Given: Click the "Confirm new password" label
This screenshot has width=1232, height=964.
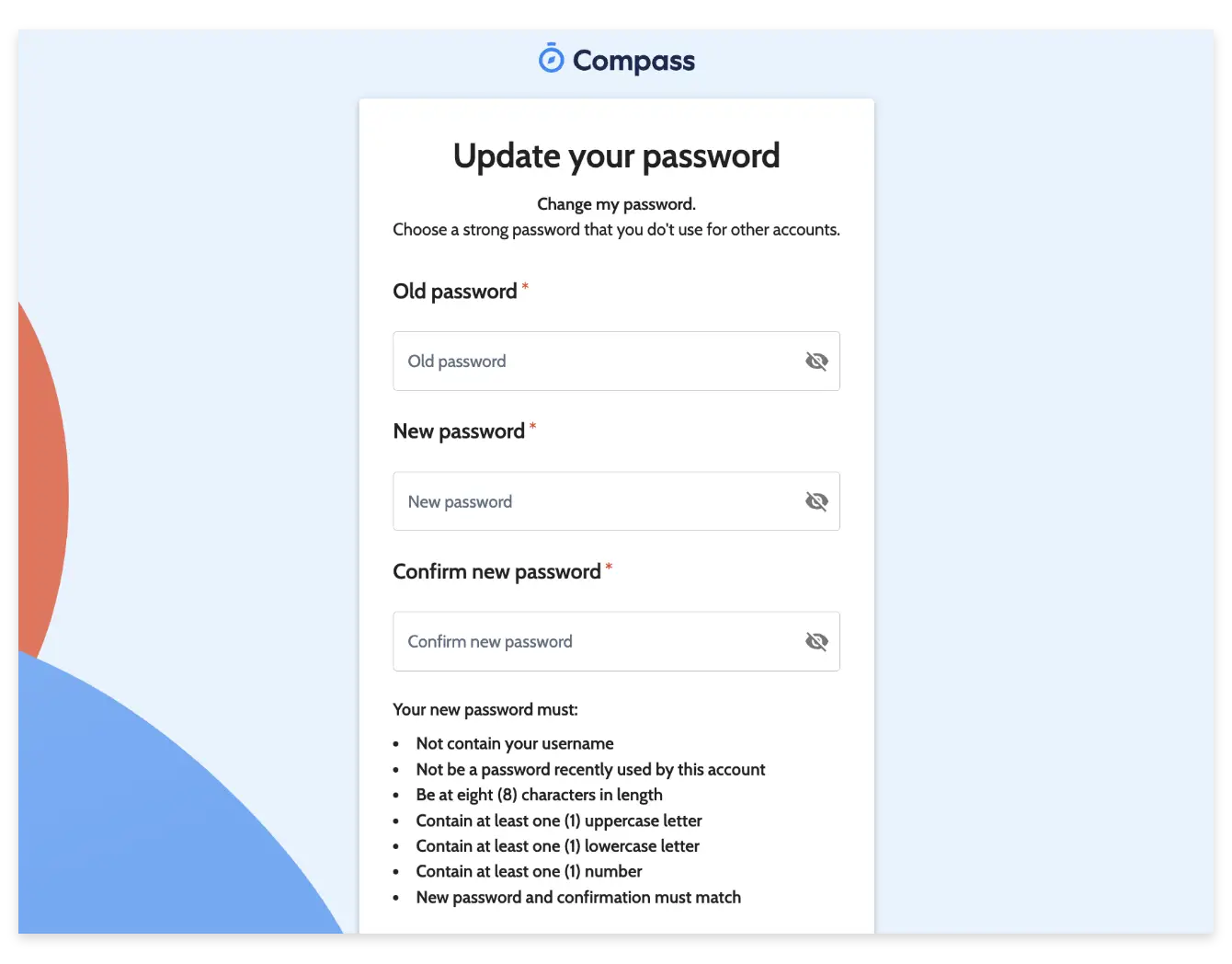Looking at the screenshot, I should (x=496, y=571).
